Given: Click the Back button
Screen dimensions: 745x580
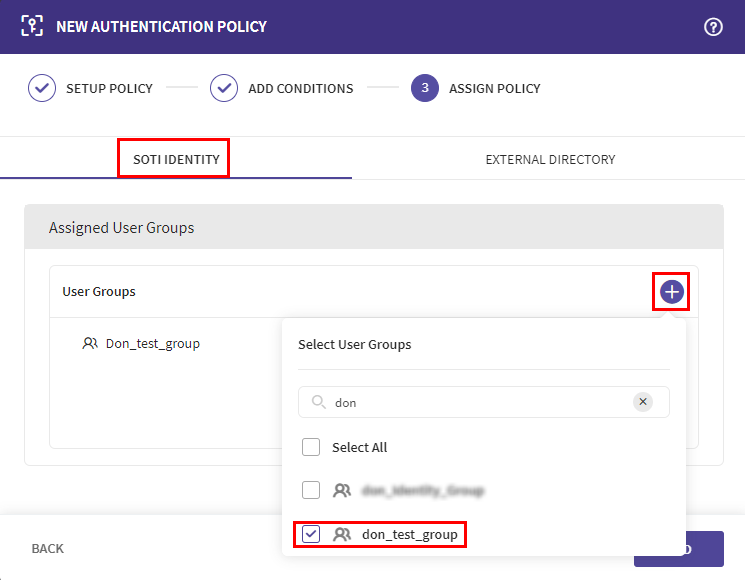Looking at the screenshot, I should [x=48, y=548].
